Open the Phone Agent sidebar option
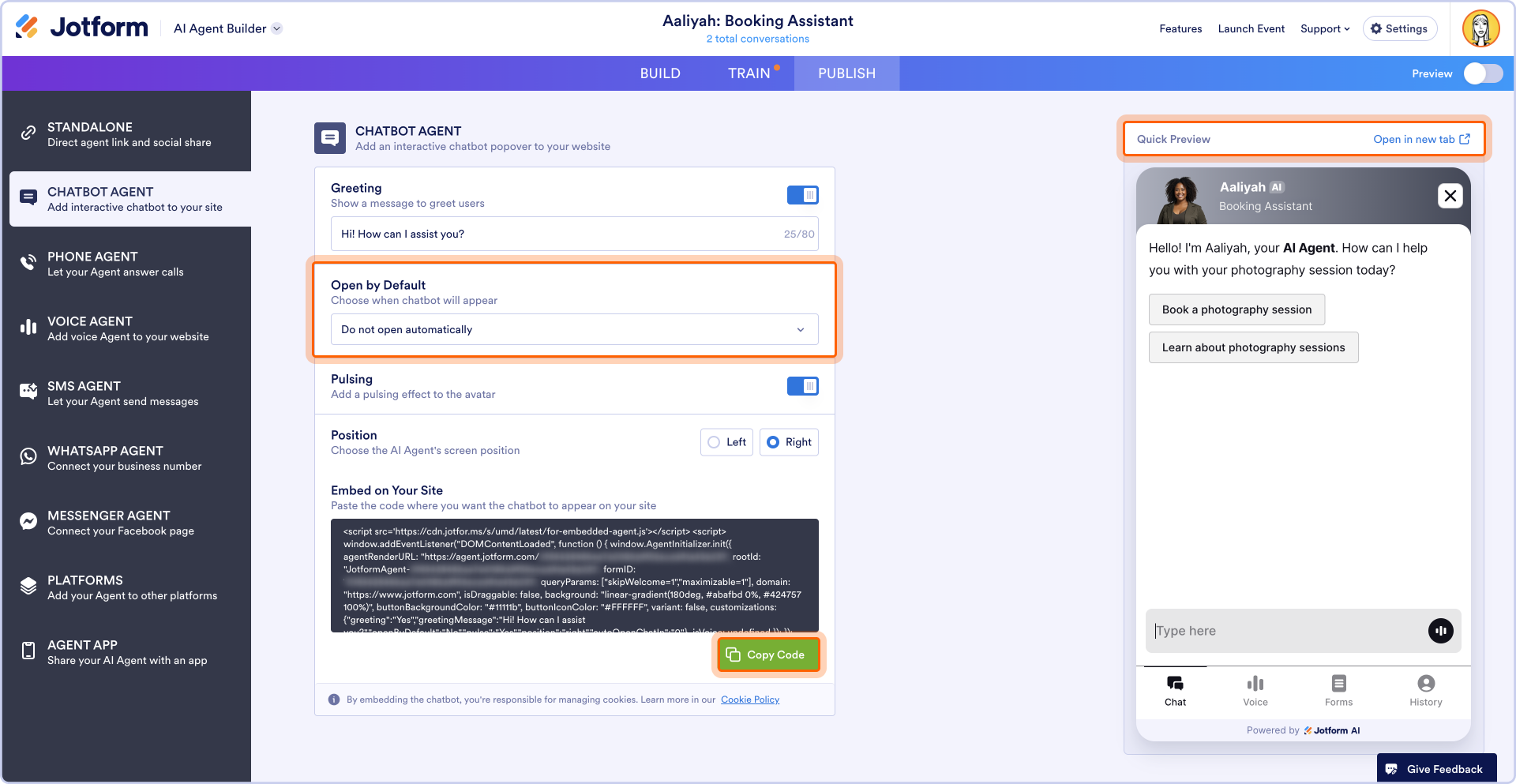The height and width of the screenshot is (784, 1516). [x=115, y=264]
